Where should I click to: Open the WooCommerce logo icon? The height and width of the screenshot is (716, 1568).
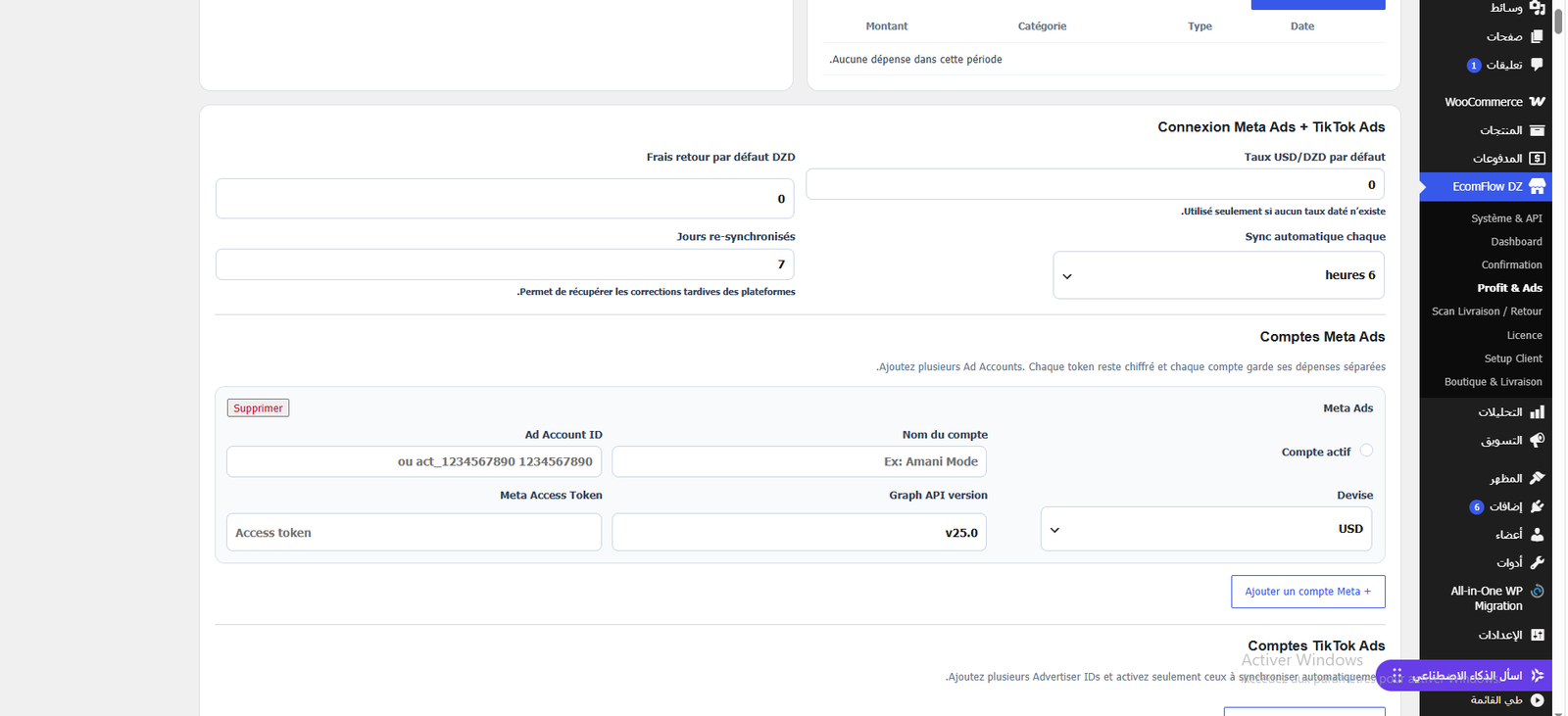point(1537,102)
